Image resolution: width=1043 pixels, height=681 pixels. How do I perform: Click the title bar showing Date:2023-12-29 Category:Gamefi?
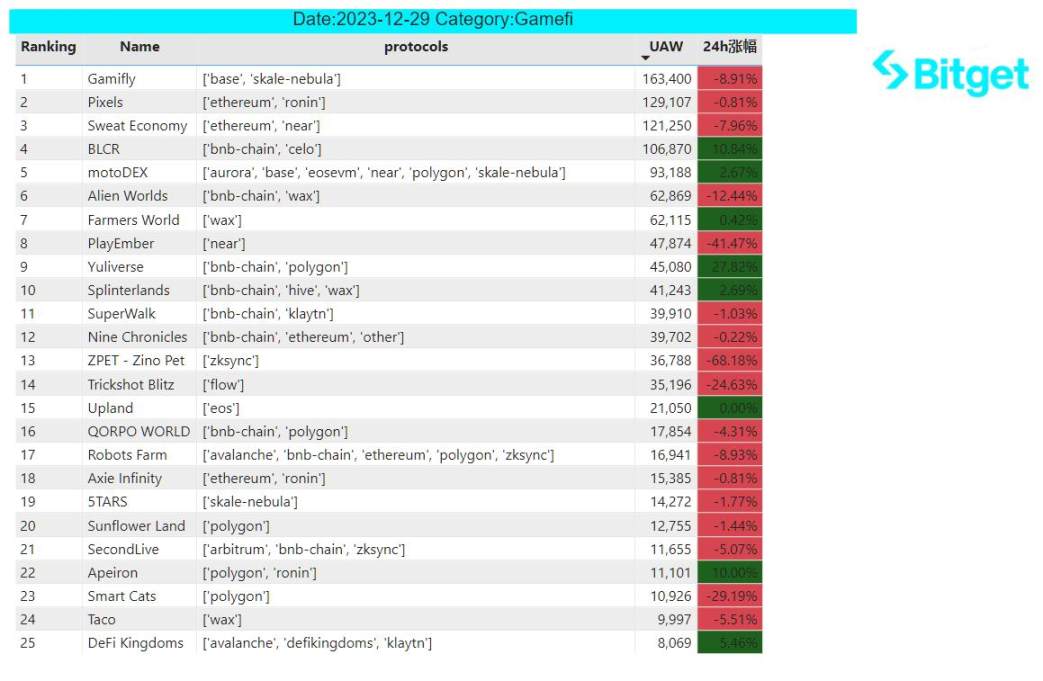pyautogui.click(x=433, y=20)
